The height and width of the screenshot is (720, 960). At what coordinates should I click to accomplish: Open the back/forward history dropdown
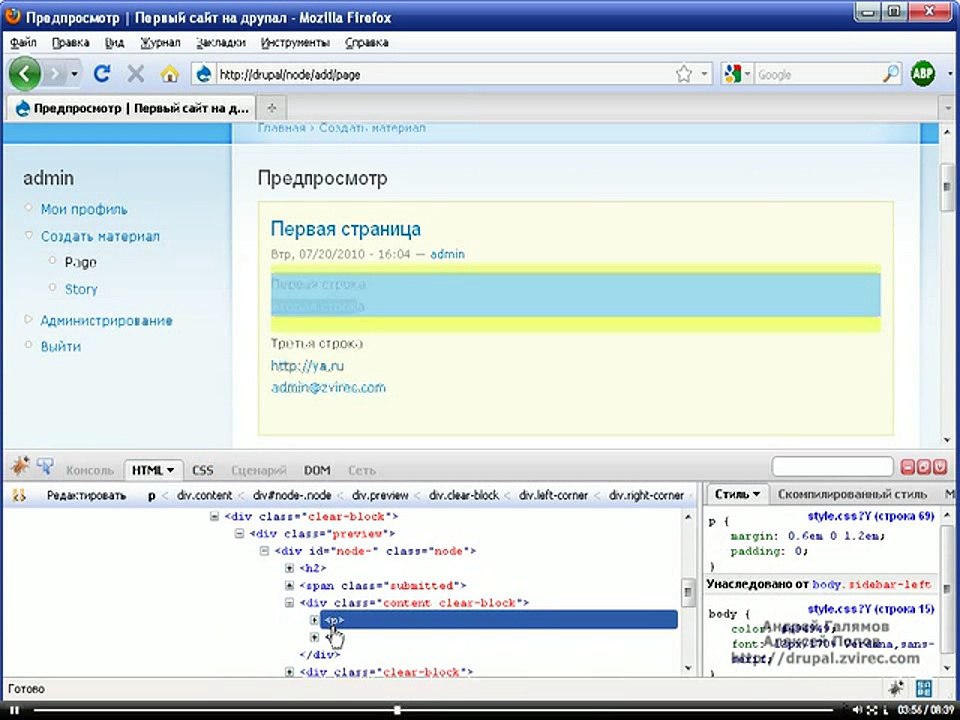pyautogui.click(x=74, y=75)
